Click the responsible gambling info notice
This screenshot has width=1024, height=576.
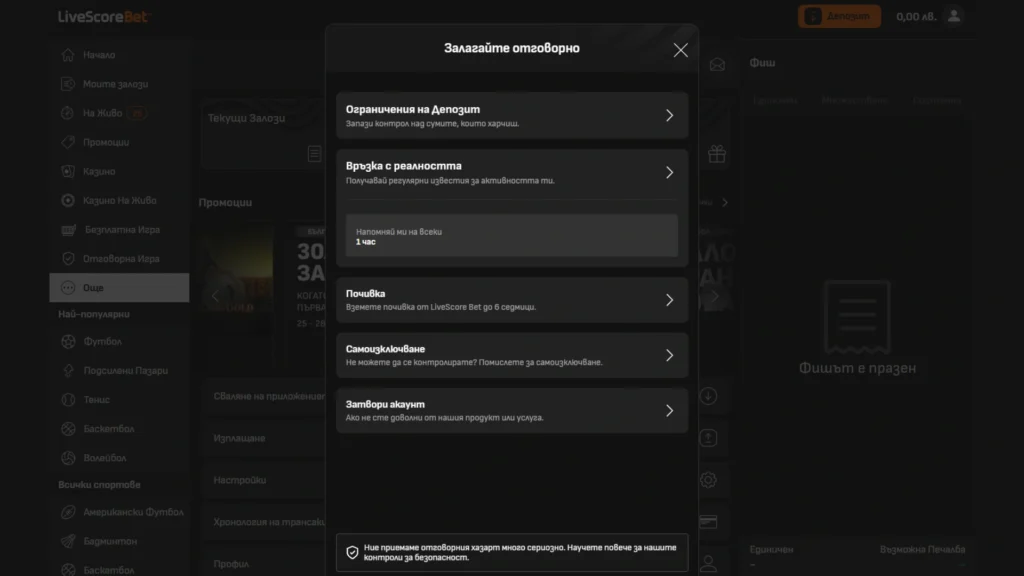point(511,552)
